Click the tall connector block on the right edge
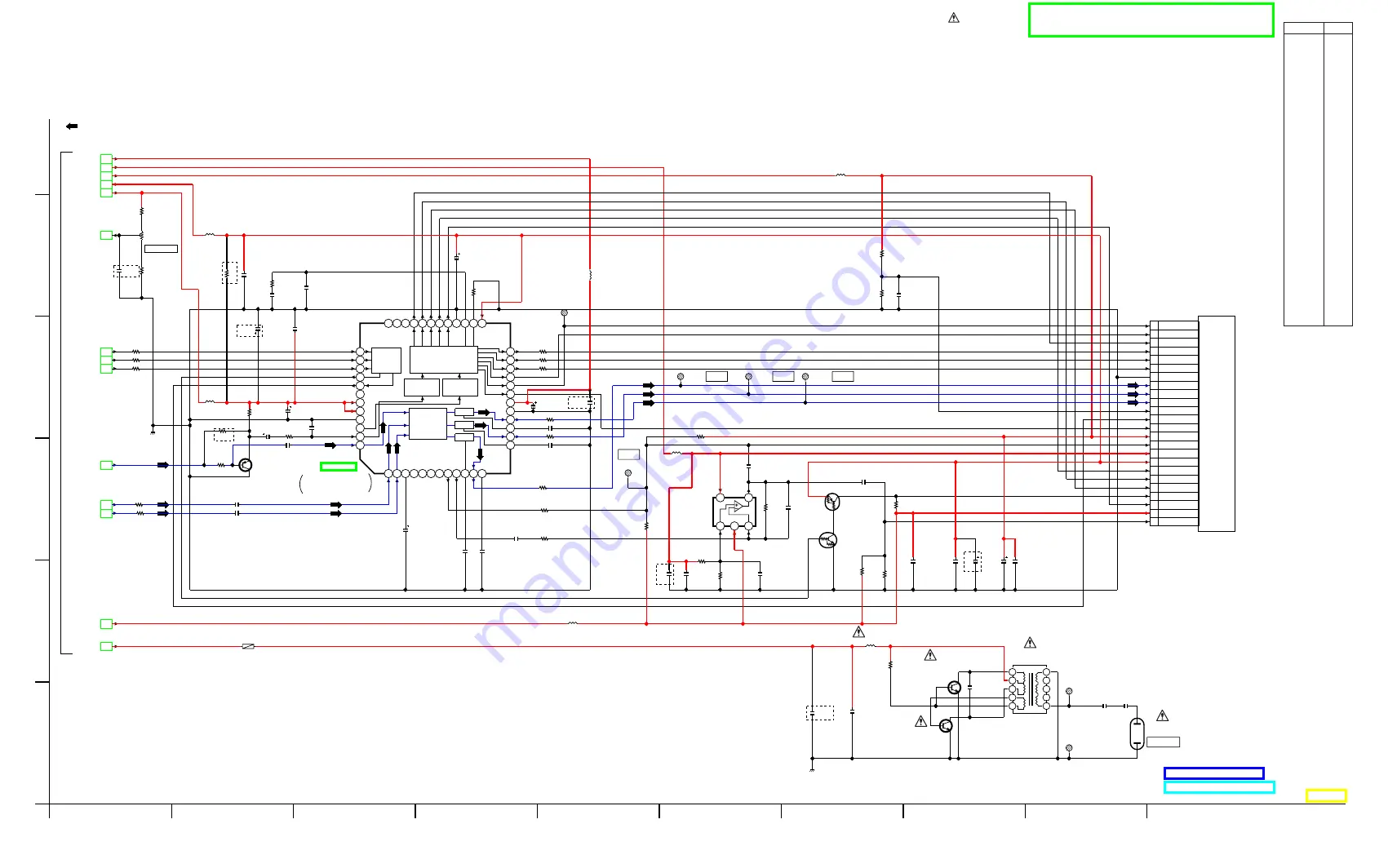This screenshot has height=868, width=1388. [1217, 423]
